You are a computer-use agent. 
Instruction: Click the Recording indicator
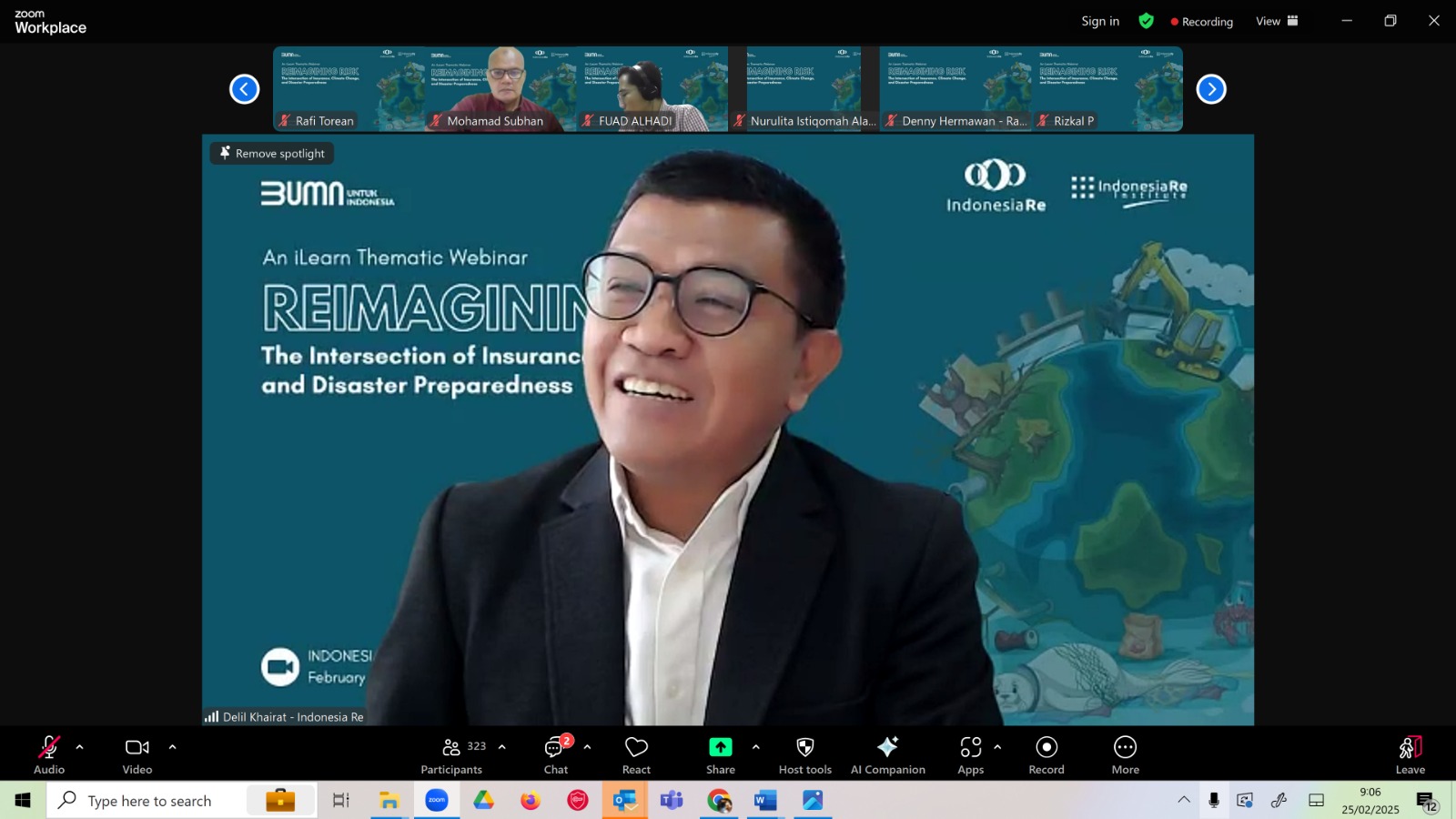pyautogui.click(x=1202, y=22)
